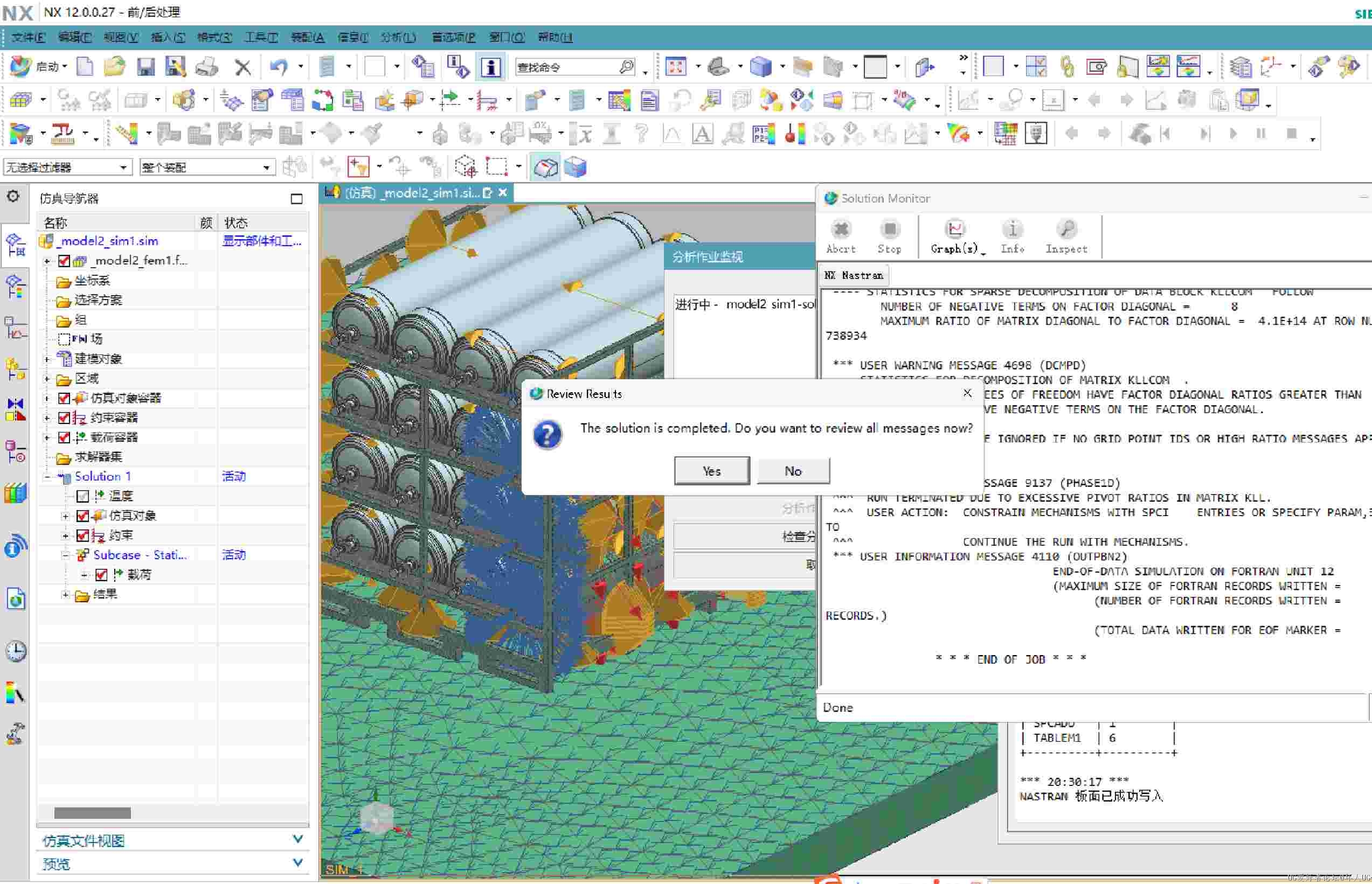1372x884 pixels.
Task: Toggle checkbox for 载荷容器
Action: tap(64, 437)
